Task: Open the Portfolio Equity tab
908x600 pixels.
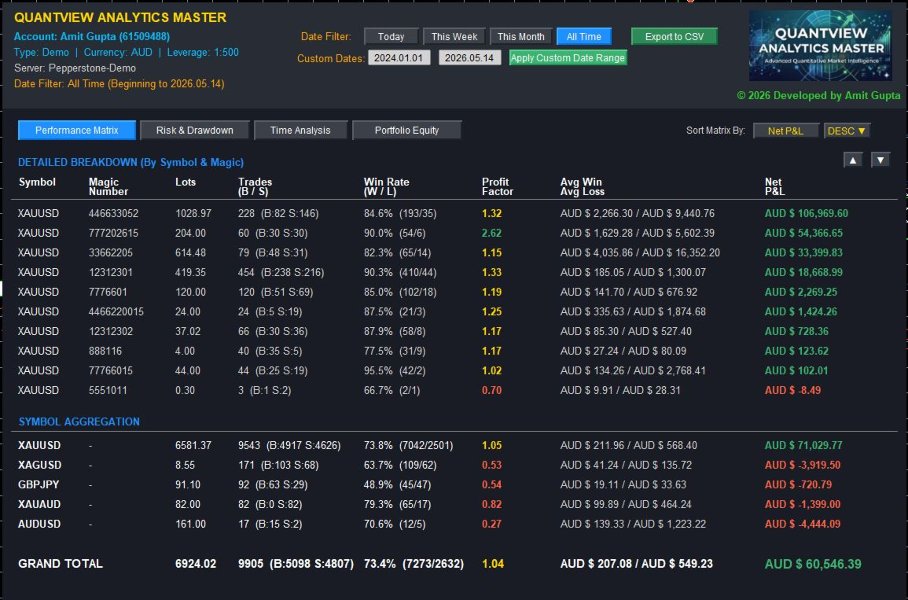Action: tap(407, 130)
